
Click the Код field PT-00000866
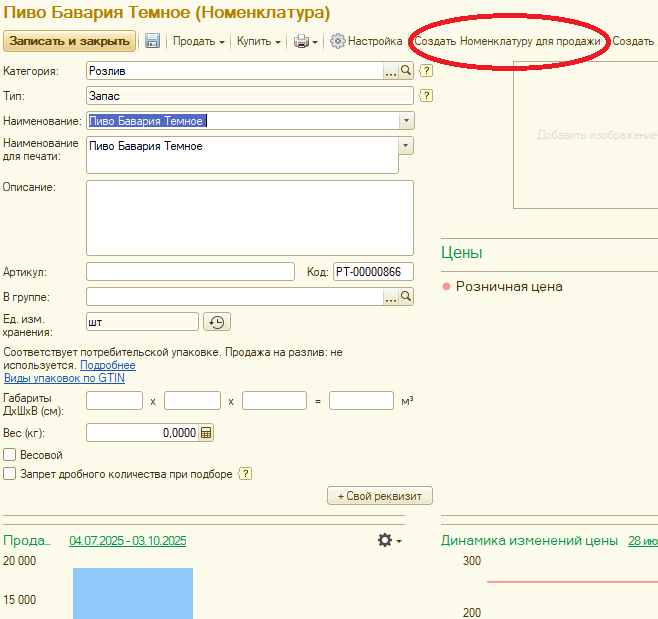point(373,272)
